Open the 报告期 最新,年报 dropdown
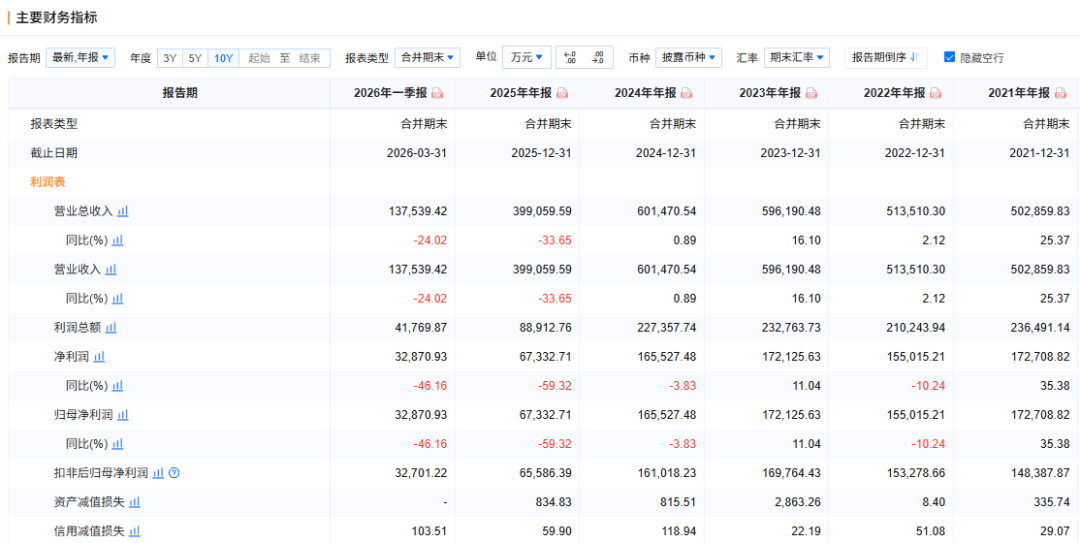Image resolution: width=1080 pixels, height=543 pixels. [81, 58]
